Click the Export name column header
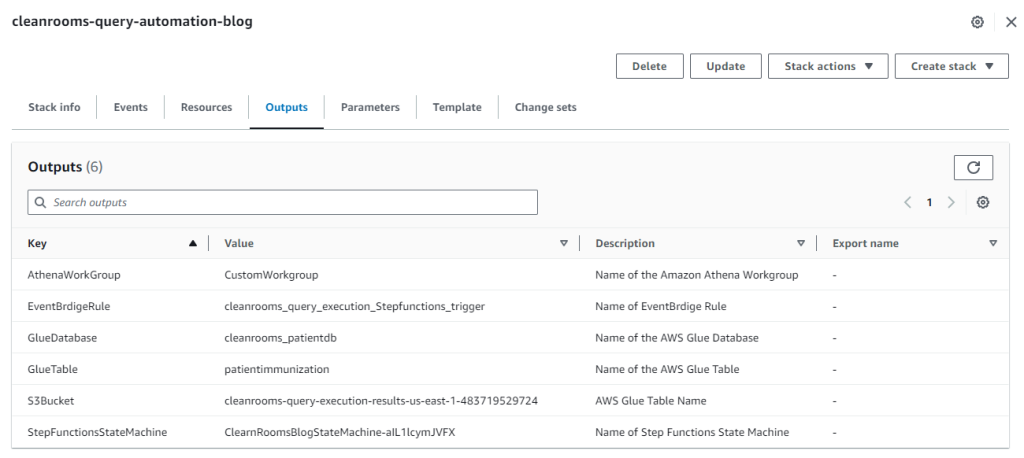The height and width of the screenshot is (458, 1024). click(x=865, y=243)
